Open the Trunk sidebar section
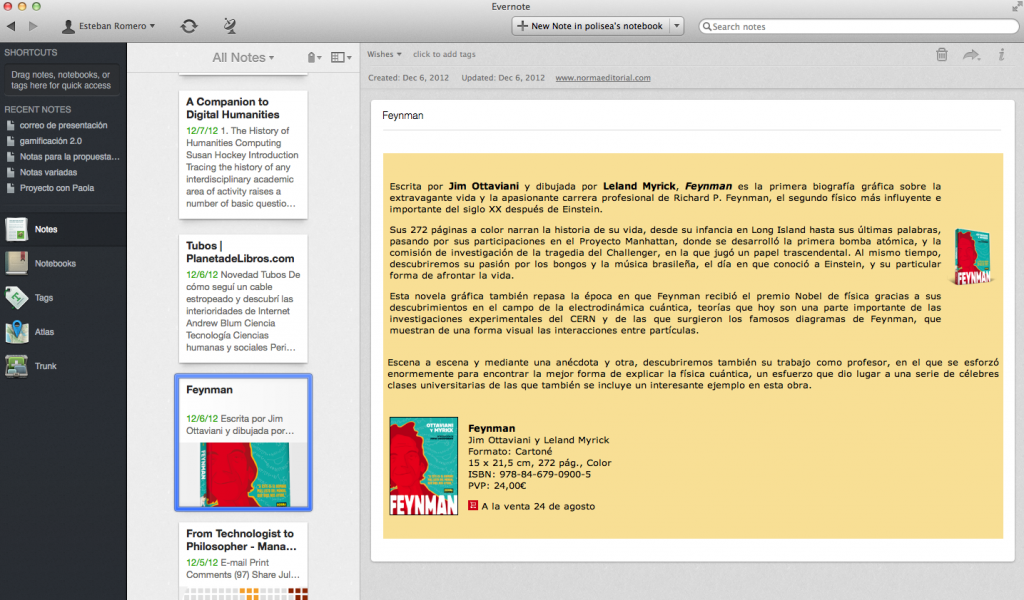The image size is (1024, 600). pos(63,366)
